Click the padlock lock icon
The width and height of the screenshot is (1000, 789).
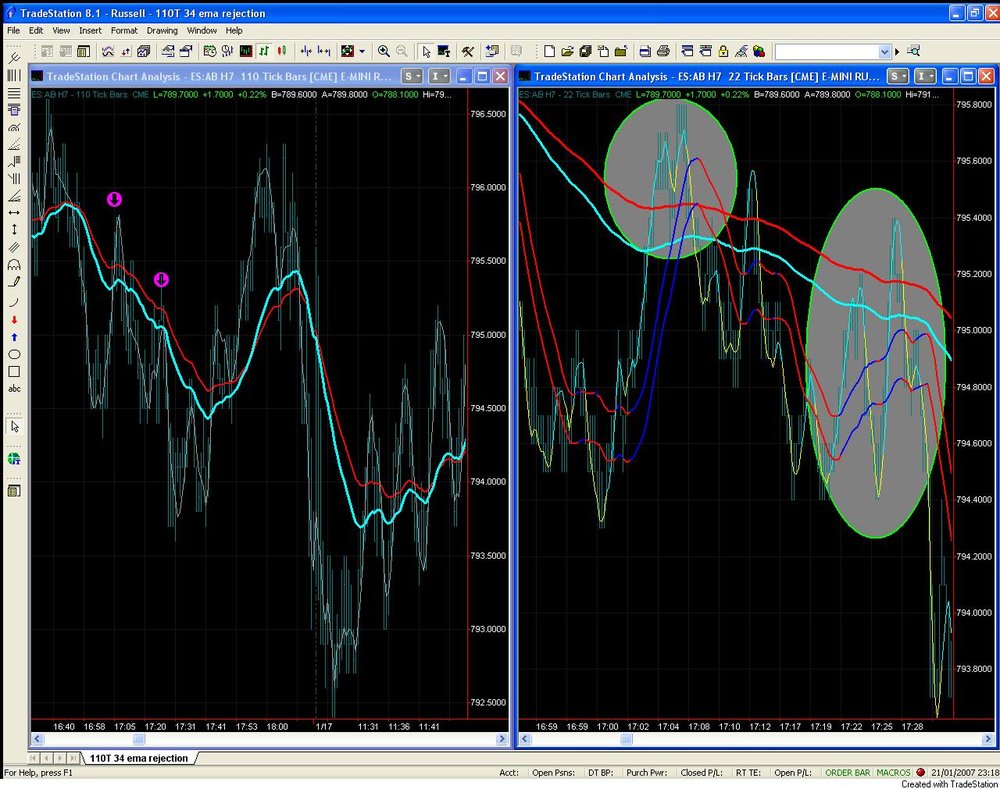click(723, 51)
